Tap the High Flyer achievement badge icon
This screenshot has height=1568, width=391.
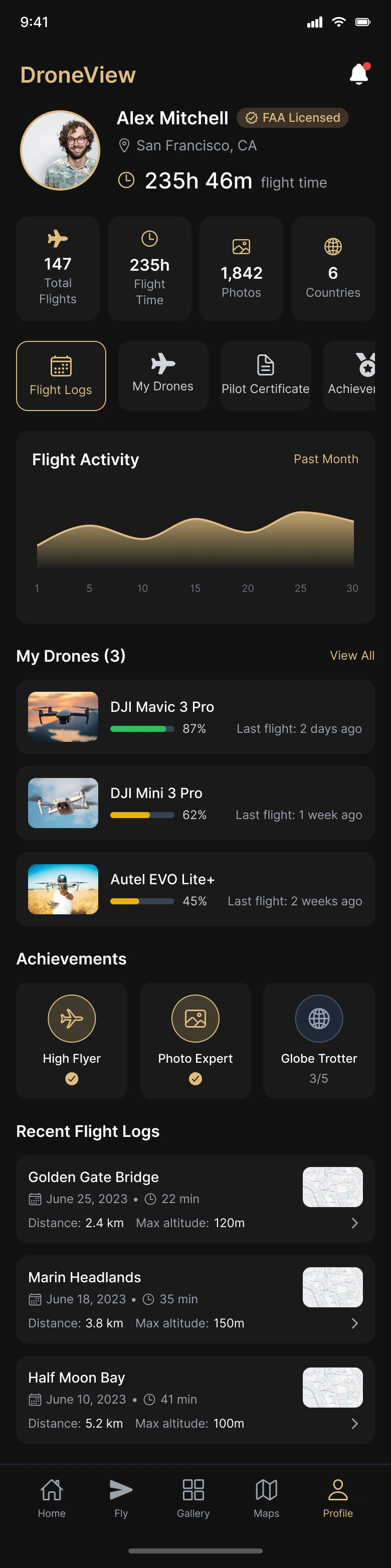tap(72, 1019)
